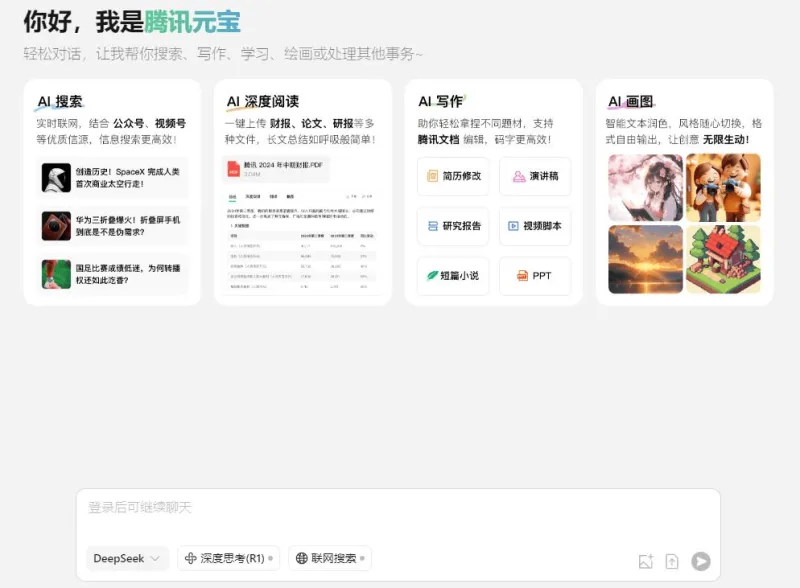Click the globe icon of 联网搜索
This screenshot has width=800, height=588.
tap(302, 558)
